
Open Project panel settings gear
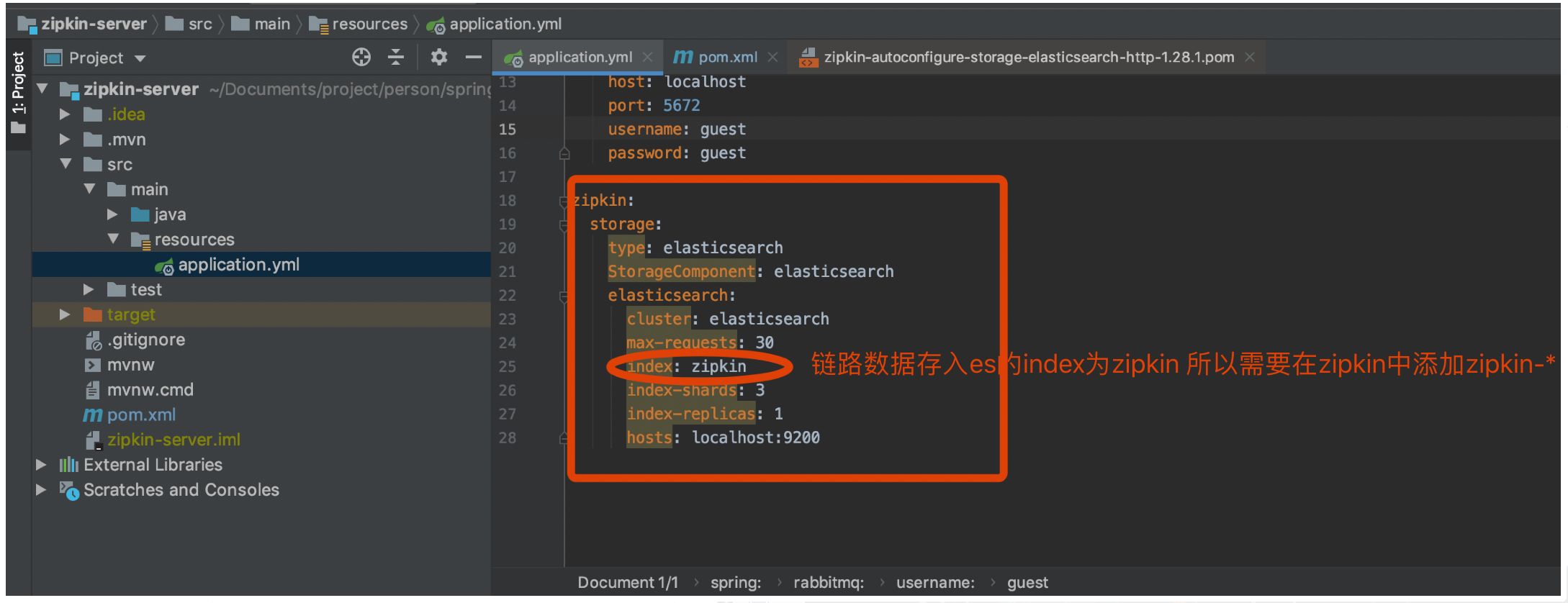[x=439, y=58]
